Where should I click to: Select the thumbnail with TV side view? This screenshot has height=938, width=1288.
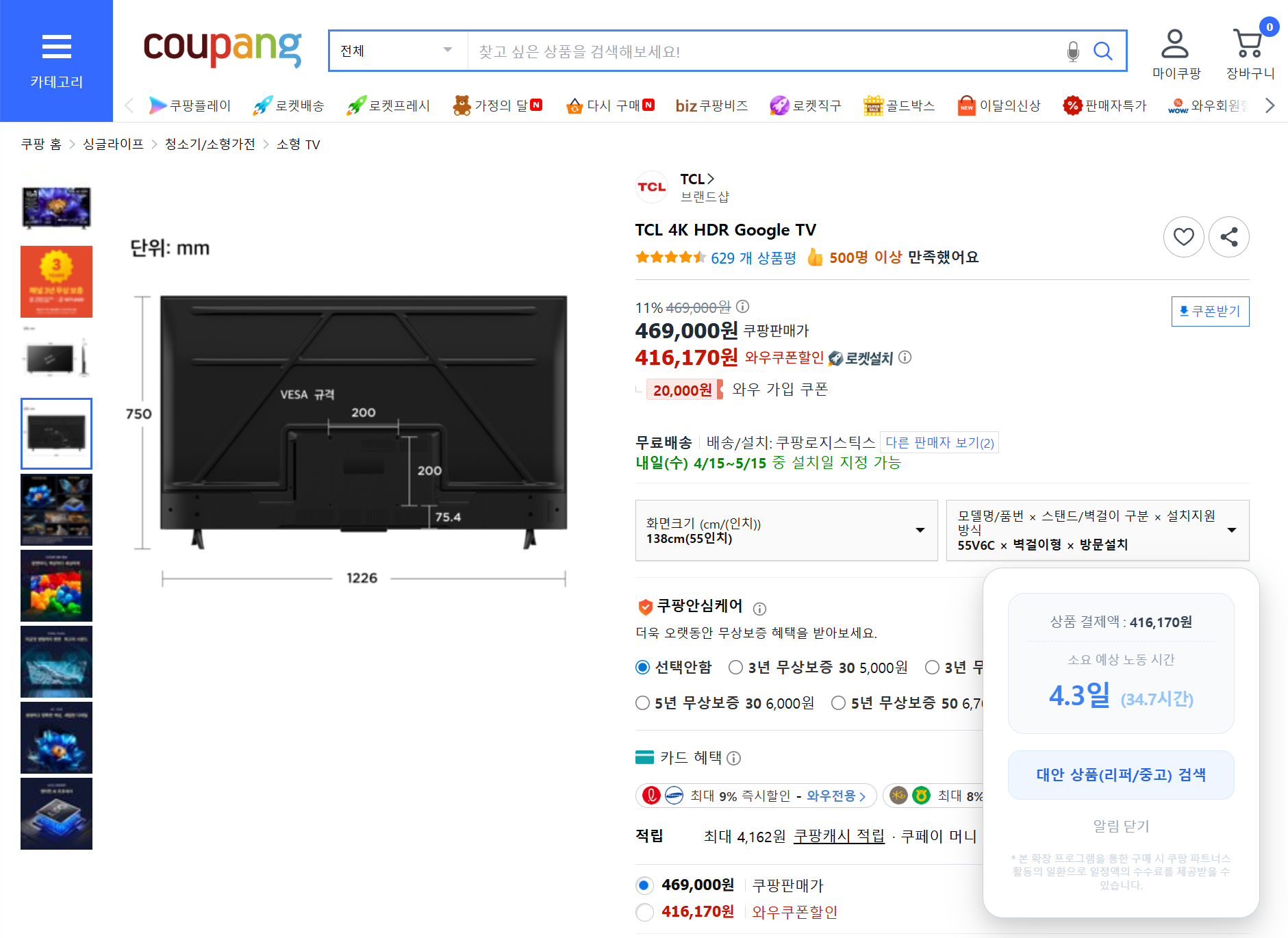56,357
